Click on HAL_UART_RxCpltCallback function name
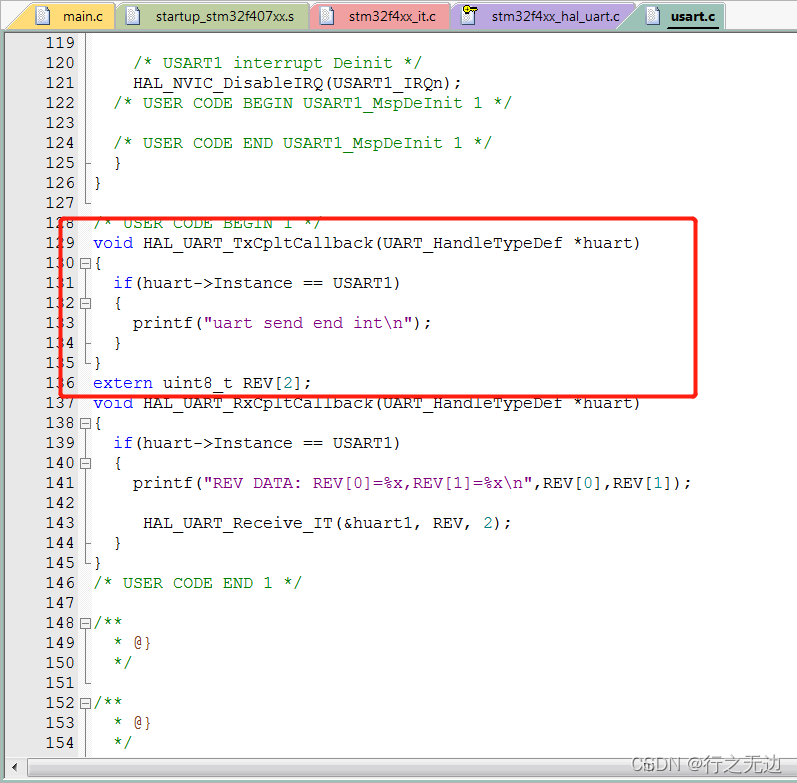Image resolution: width=797 pixels, height=783 pixels. 258,403
